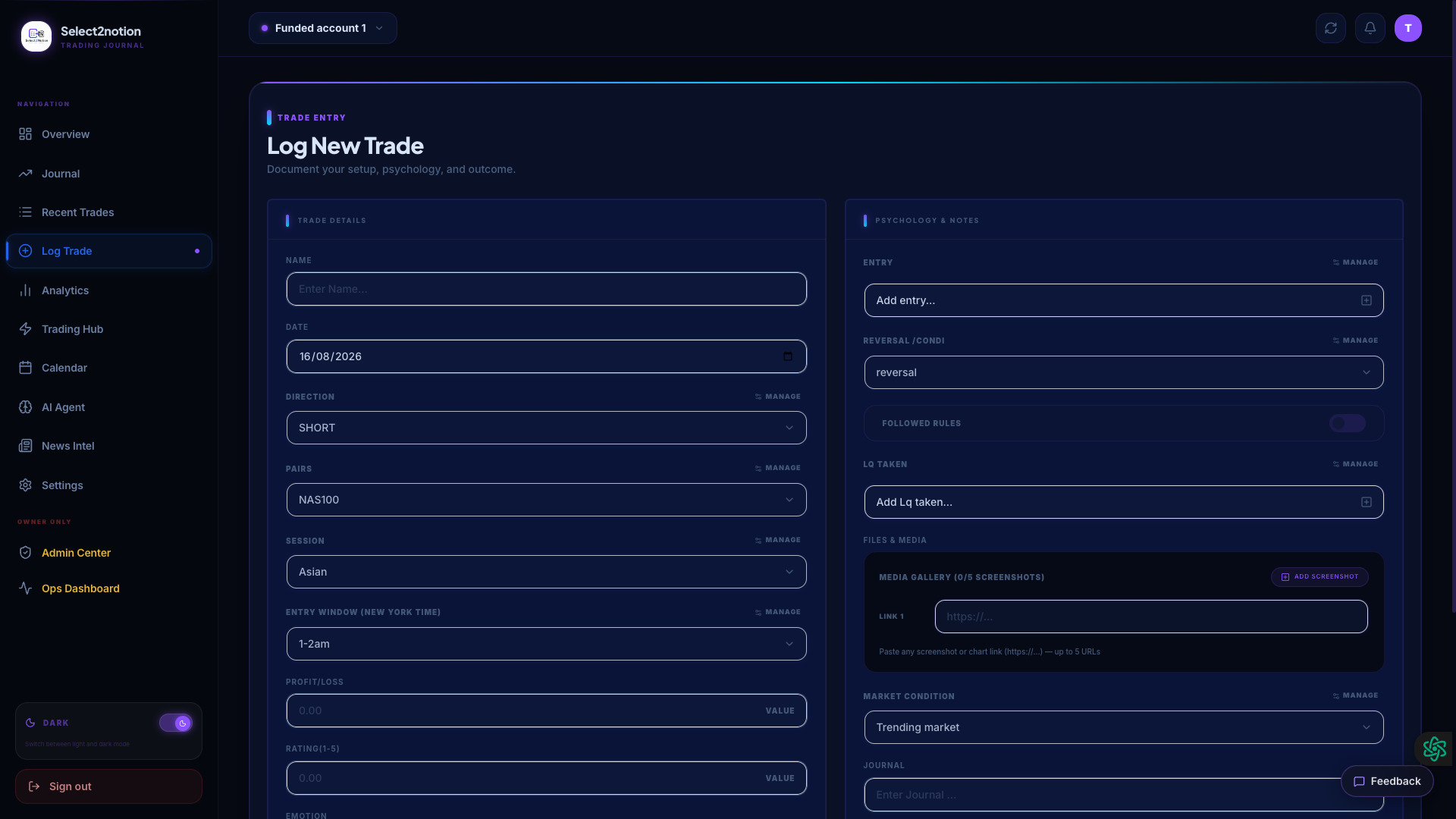Open notifications bell icon
The width and height of the screenshot is (1456, 819).
tap(1370, 28)
